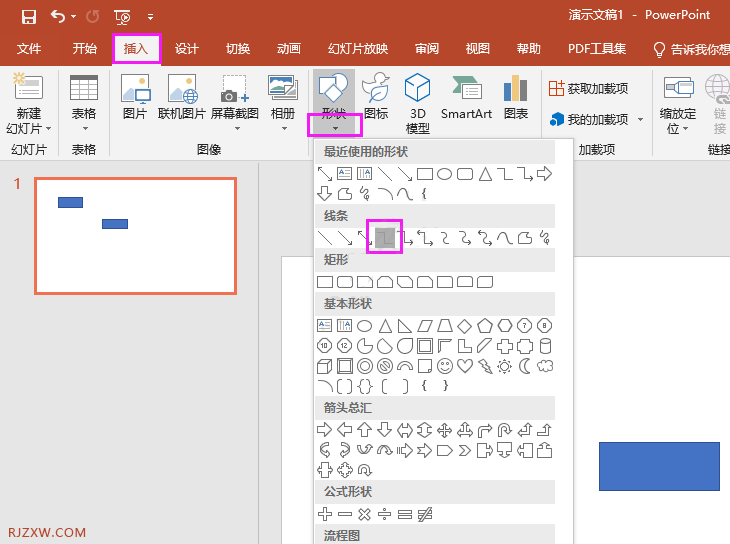Select the smiley face shape
730x544 pixels.
[x=445, y=366]
